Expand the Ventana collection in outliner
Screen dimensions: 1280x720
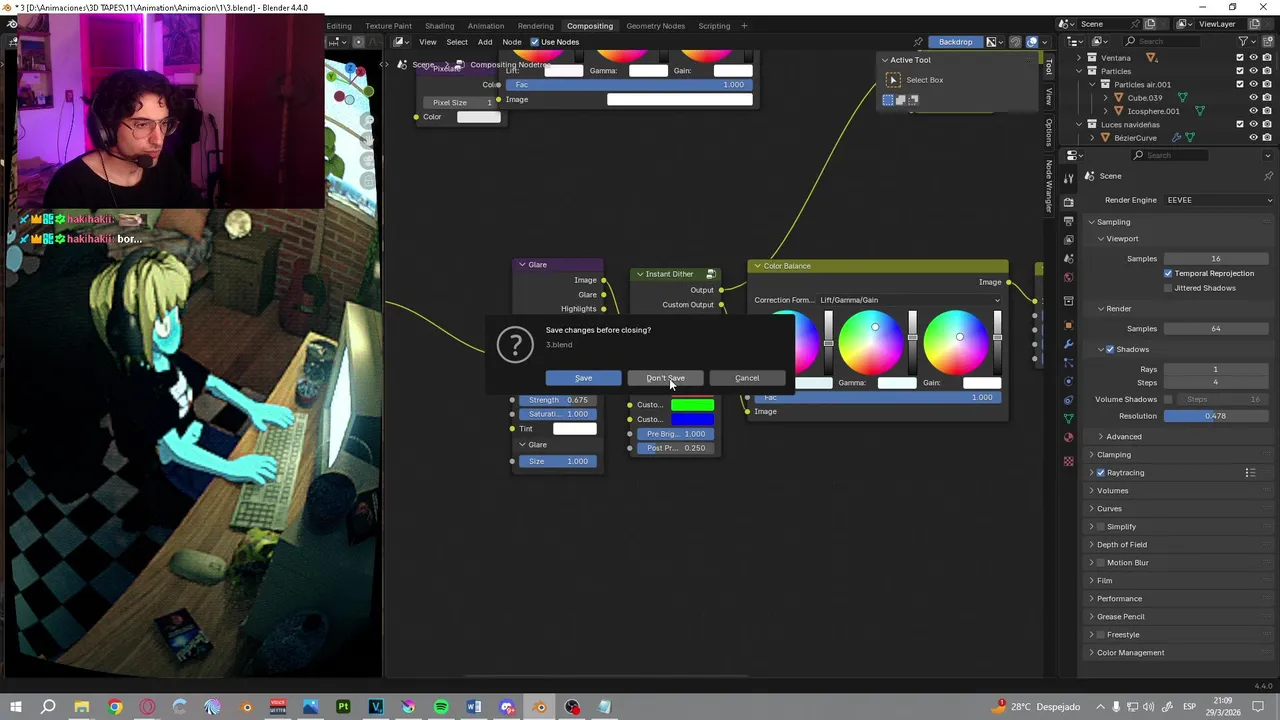(x=1079, y=58)
